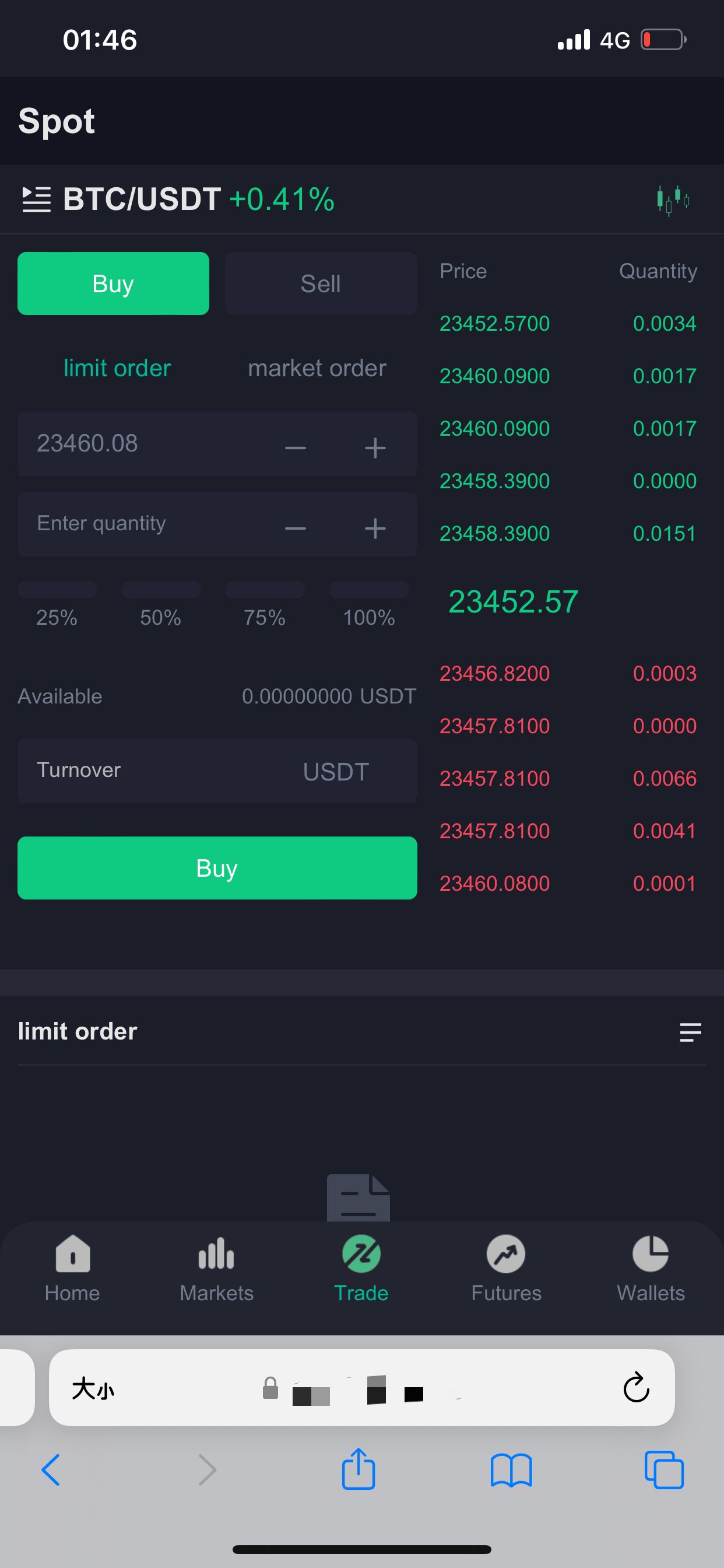The height and width of the screenshot is (1568, 724).
Task: Tap the Safari share icon
Action: click(x=359, y=1469)
